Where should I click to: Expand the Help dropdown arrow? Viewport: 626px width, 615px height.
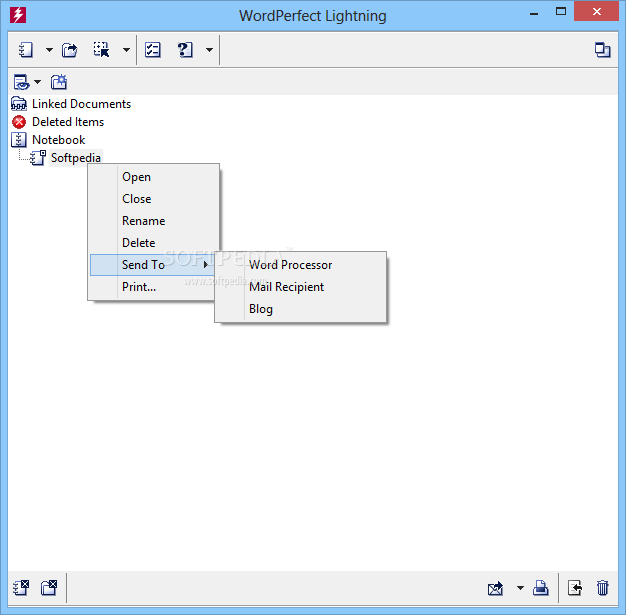209,50
